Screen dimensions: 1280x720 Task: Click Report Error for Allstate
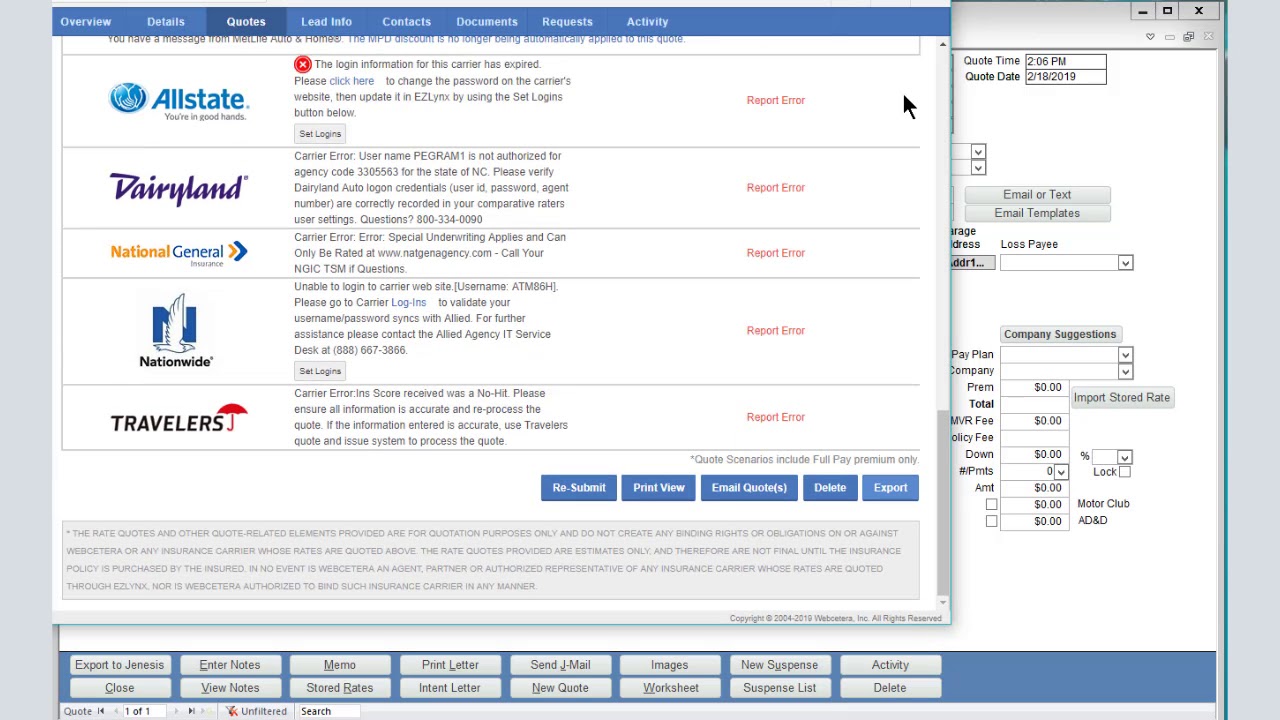click(775, 100)
